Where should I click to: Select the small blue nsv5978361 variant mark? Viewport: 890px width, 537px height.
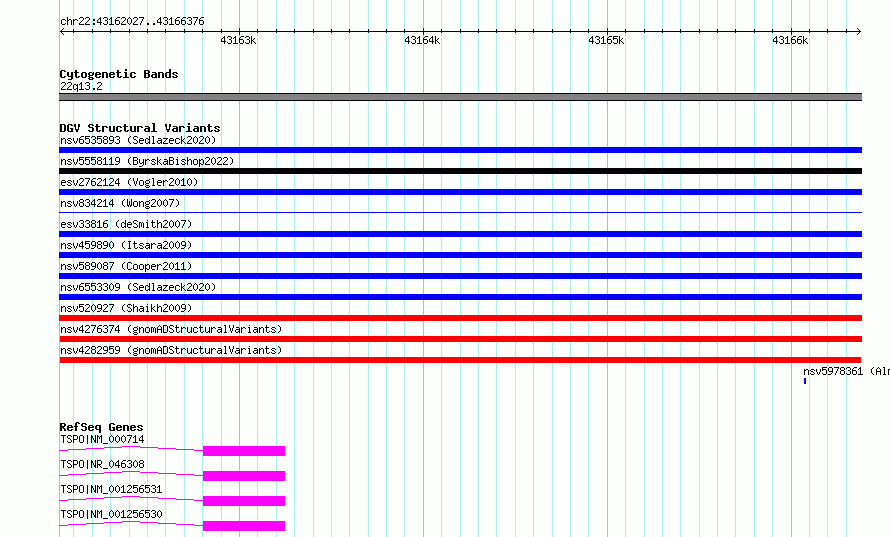(x=805, y=381)
